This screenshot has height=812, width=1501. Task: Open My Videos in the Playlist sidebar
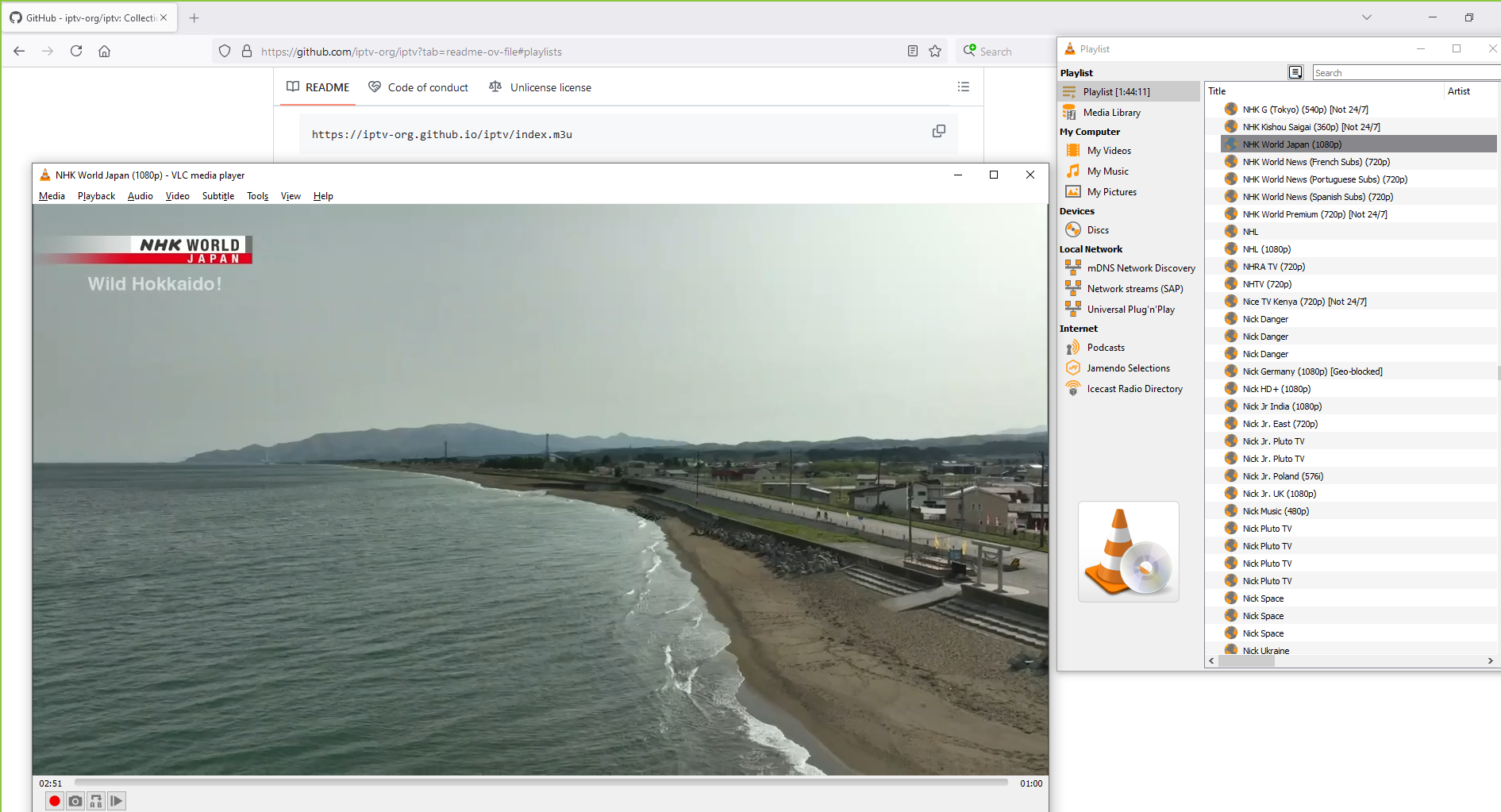pos(1109,151)
